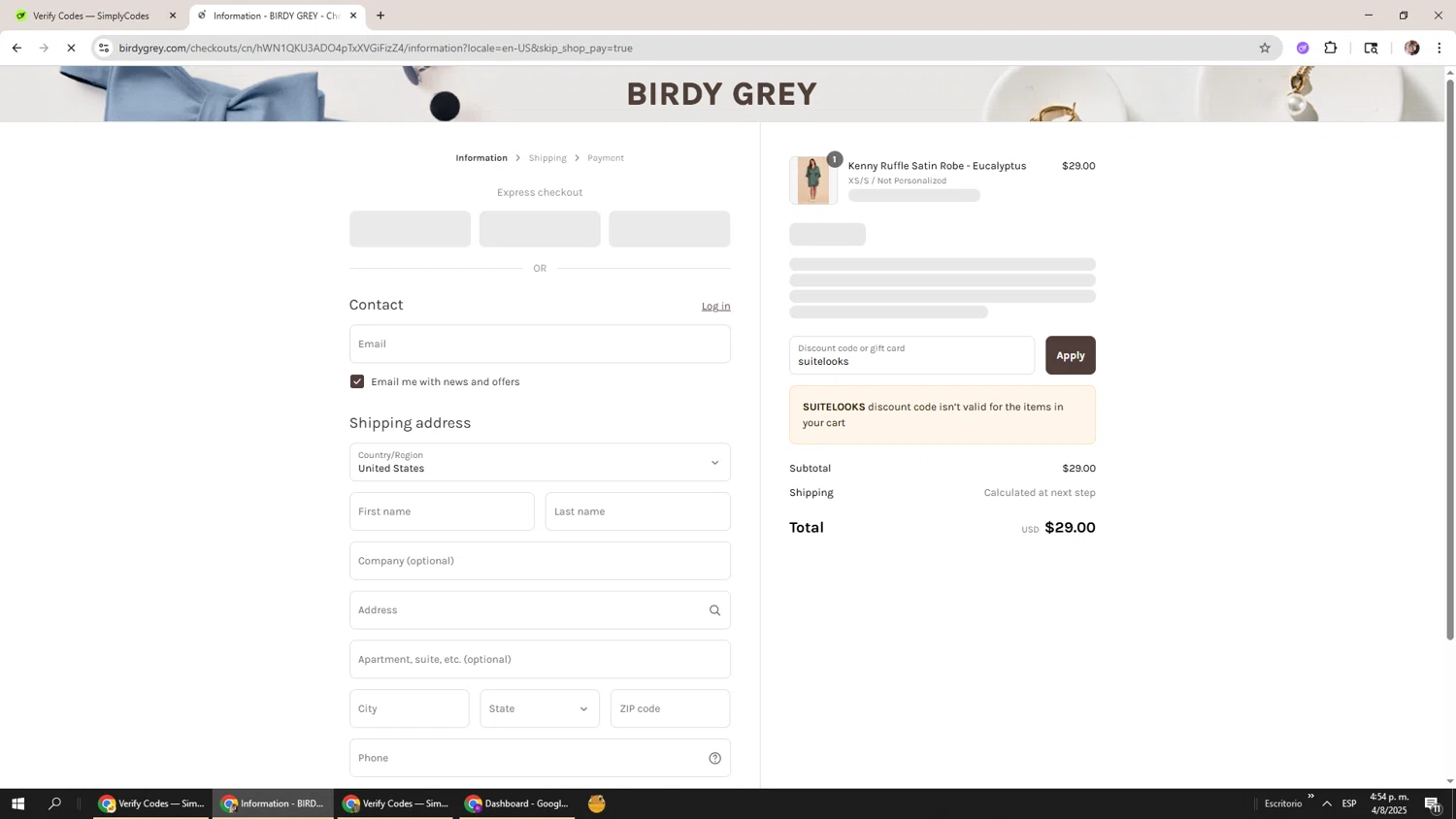Open the second Verify Codes taskbar window
The width and height of the screenshot is (1456, 819).
pos(396,803)
